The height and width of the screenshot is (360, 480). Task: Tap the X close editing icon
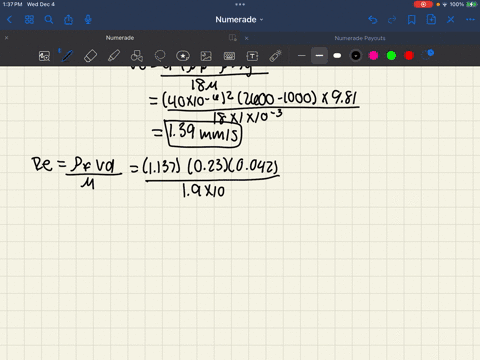pyautogui.click(x=451, y=20)
